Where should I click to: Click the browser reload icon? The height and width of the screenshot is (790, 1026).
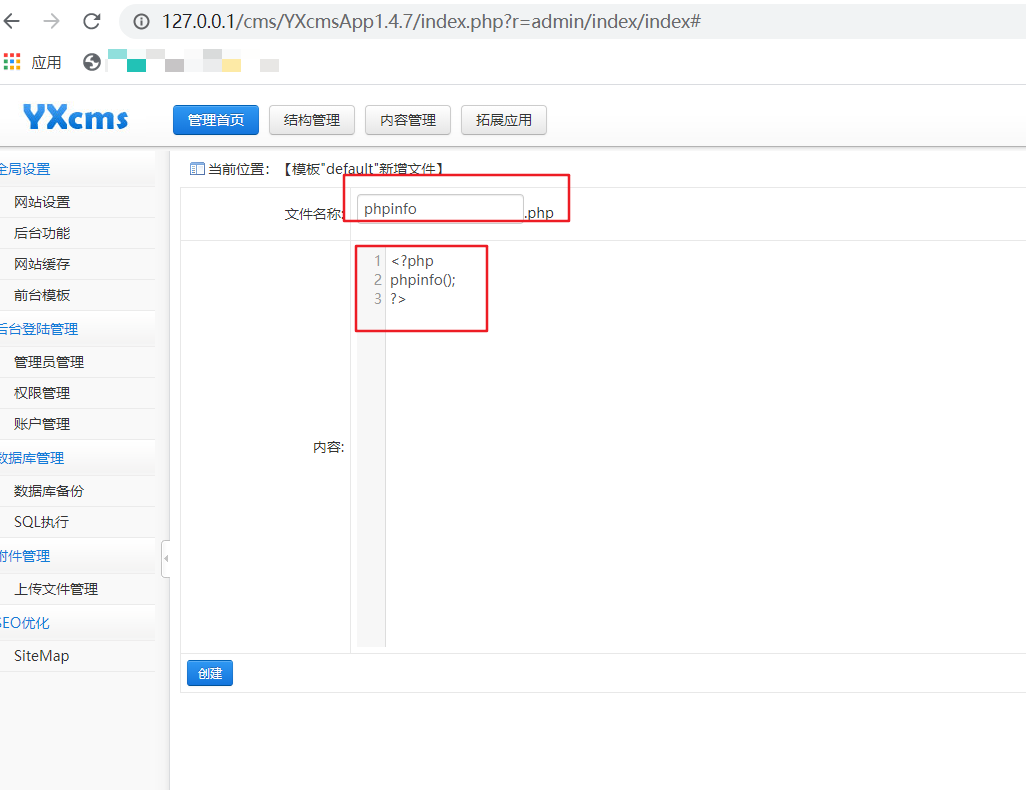[91, 21]
